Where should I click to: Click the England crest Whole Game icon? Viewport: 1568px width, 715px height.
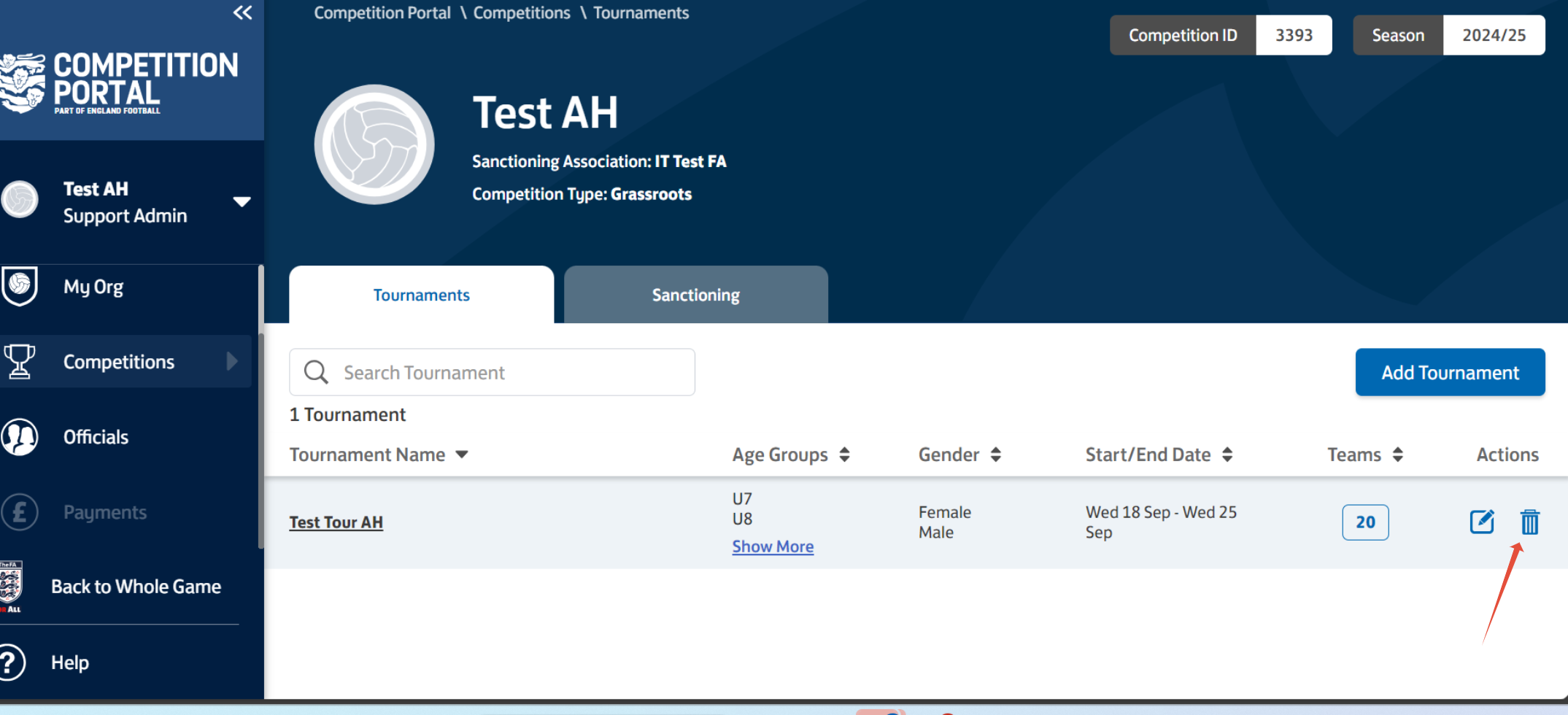point(11,587)
